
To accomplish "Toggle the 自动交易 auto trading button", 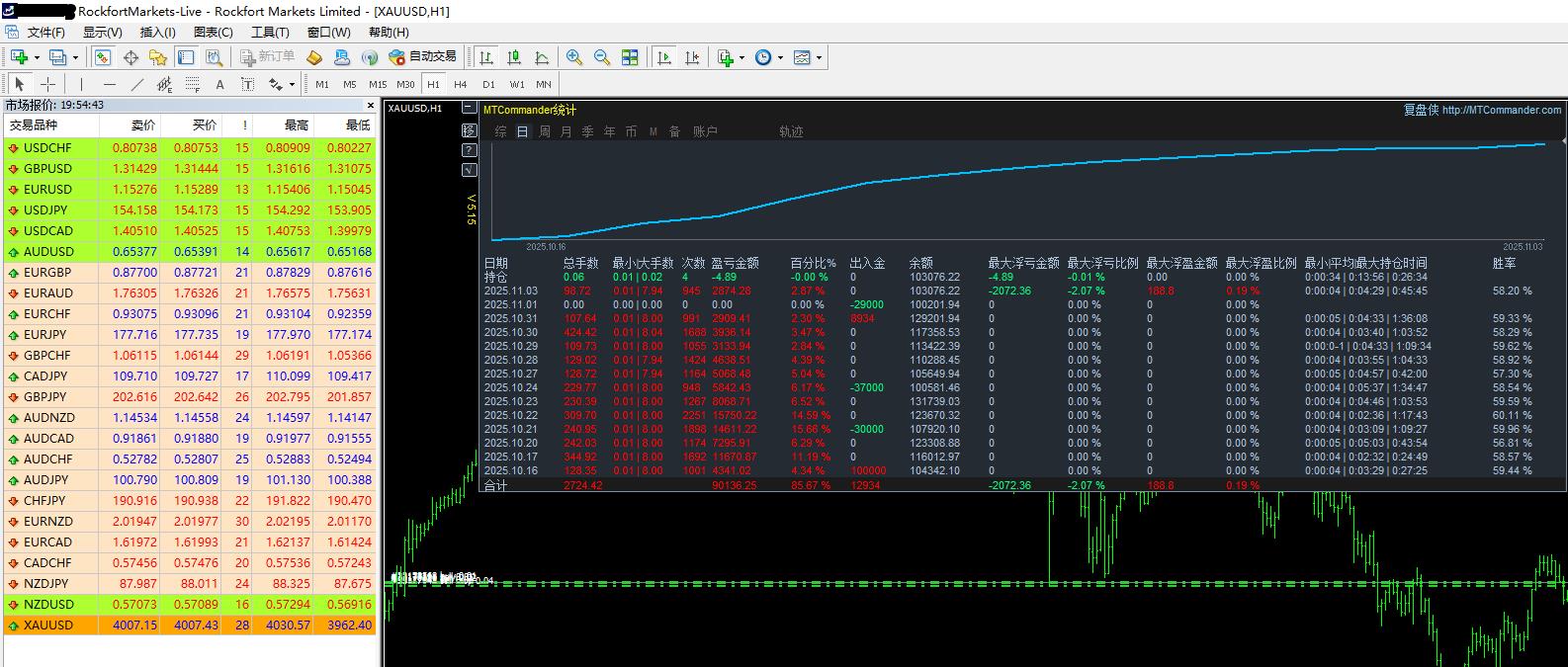I will 423,57.
